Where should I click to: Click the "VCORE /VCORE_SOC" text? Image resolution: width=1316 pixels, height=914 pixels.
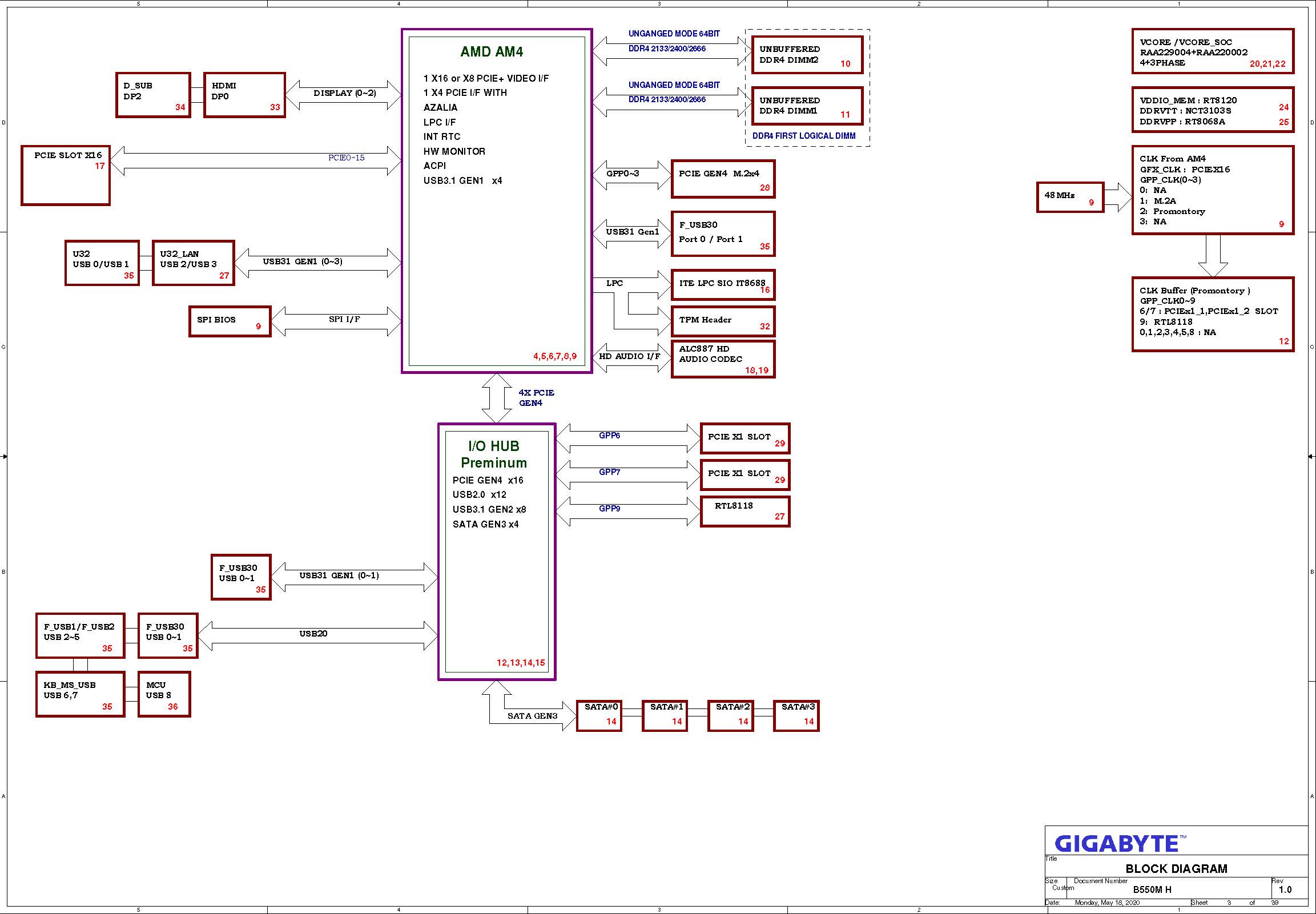coord(1185,42)
